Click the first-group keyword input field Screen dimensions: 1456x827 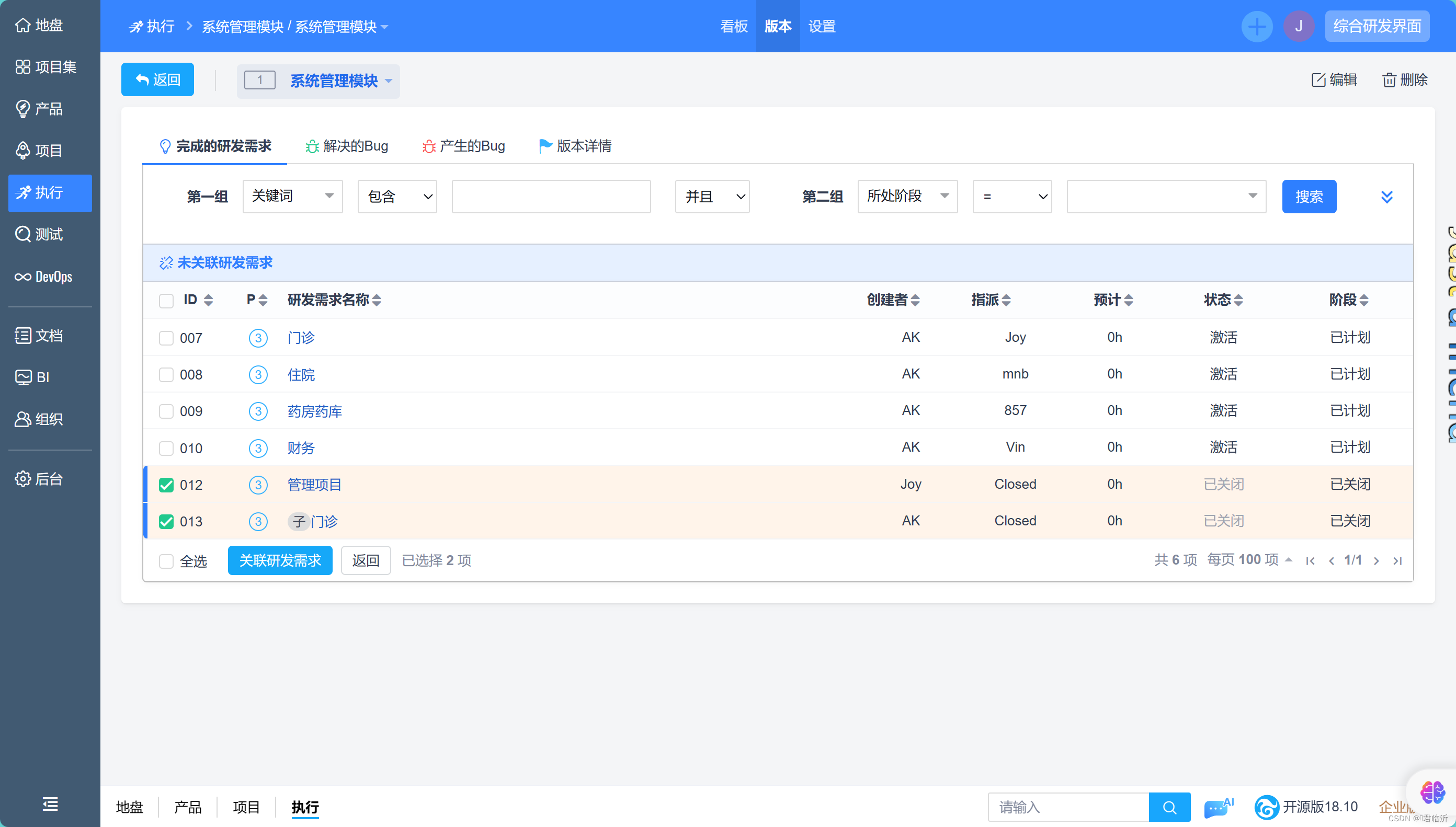coord(551,197)
